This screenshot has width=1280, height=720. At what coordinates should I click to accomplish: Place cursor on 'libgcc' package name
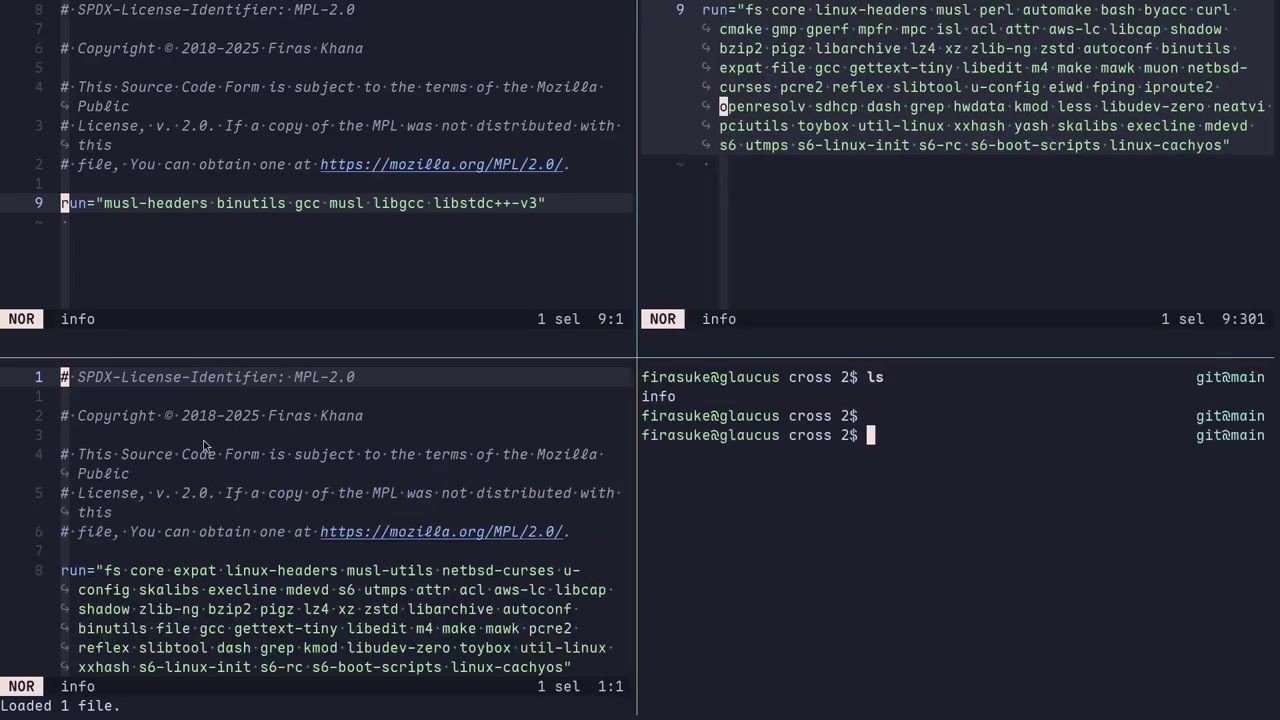(398, 203)
